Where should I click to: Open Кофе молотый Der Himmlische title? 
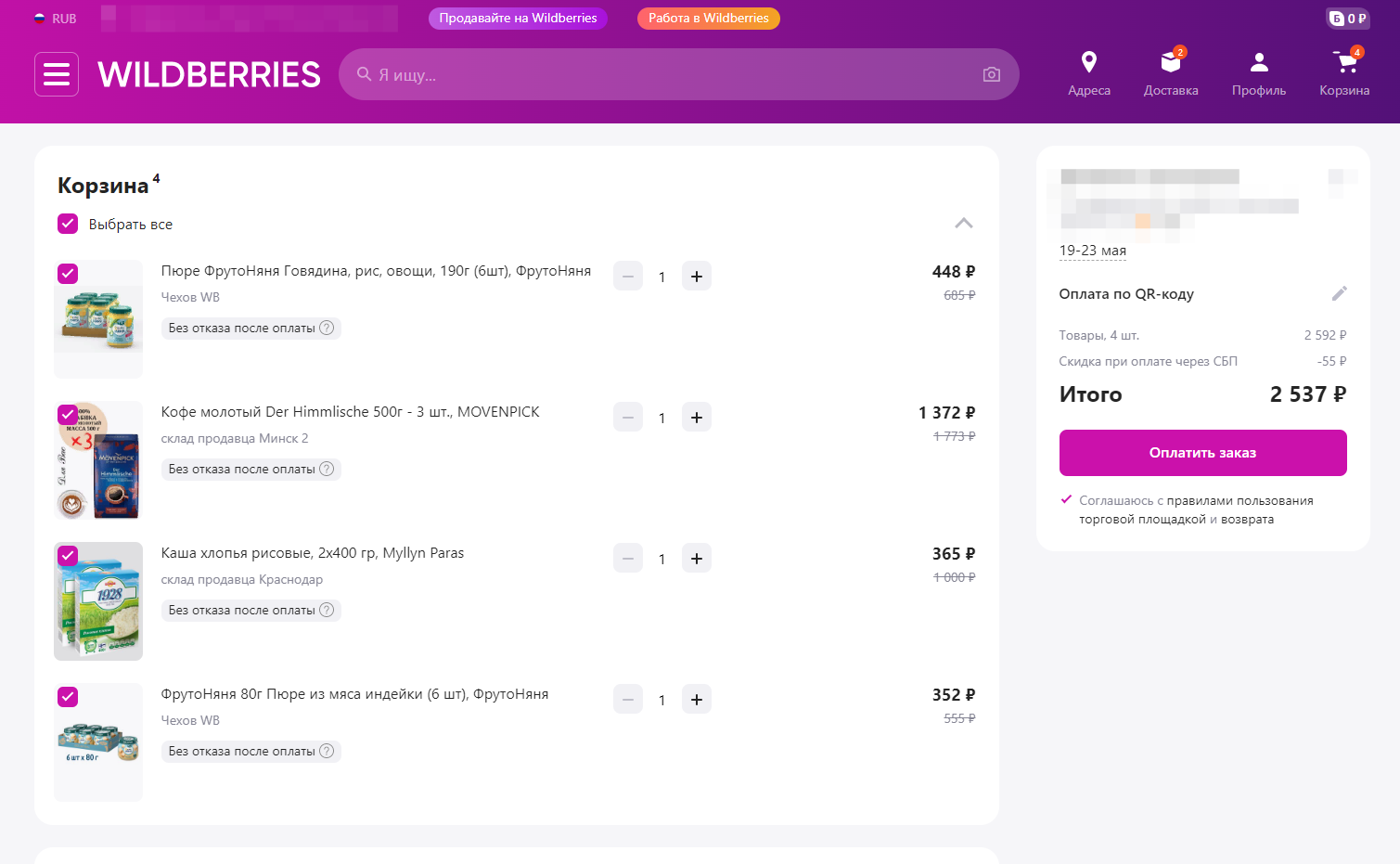point(350,412)
